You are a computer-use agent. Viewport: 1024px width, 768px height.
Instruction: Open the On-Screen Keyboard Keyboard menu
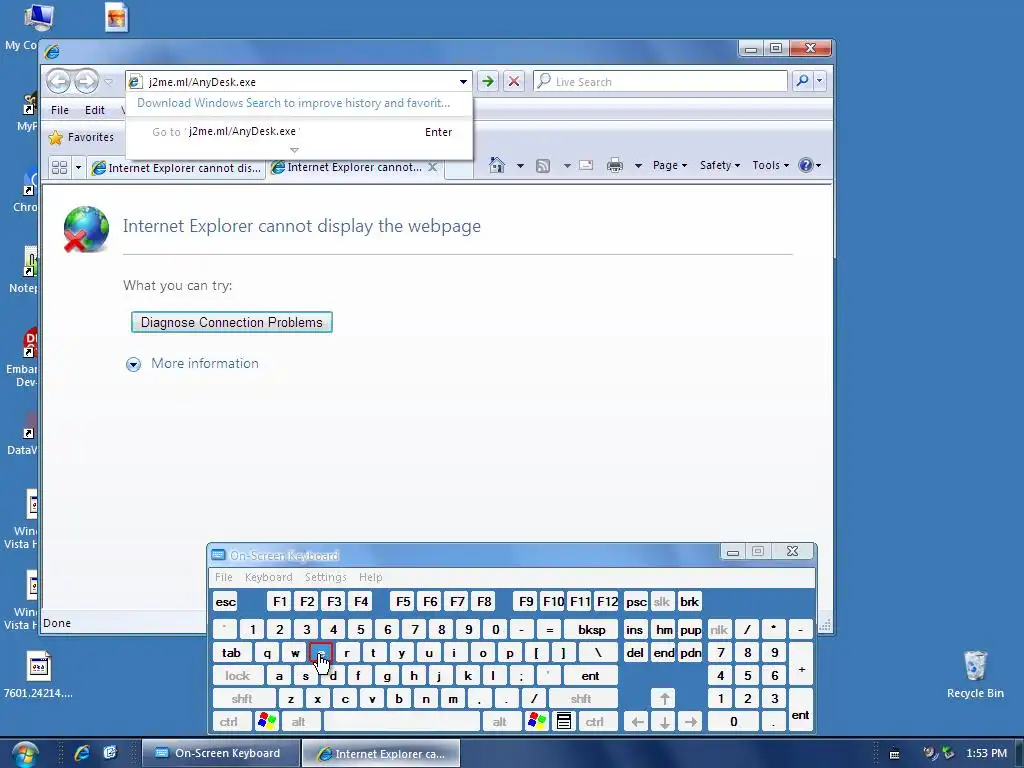pos(268,577)
